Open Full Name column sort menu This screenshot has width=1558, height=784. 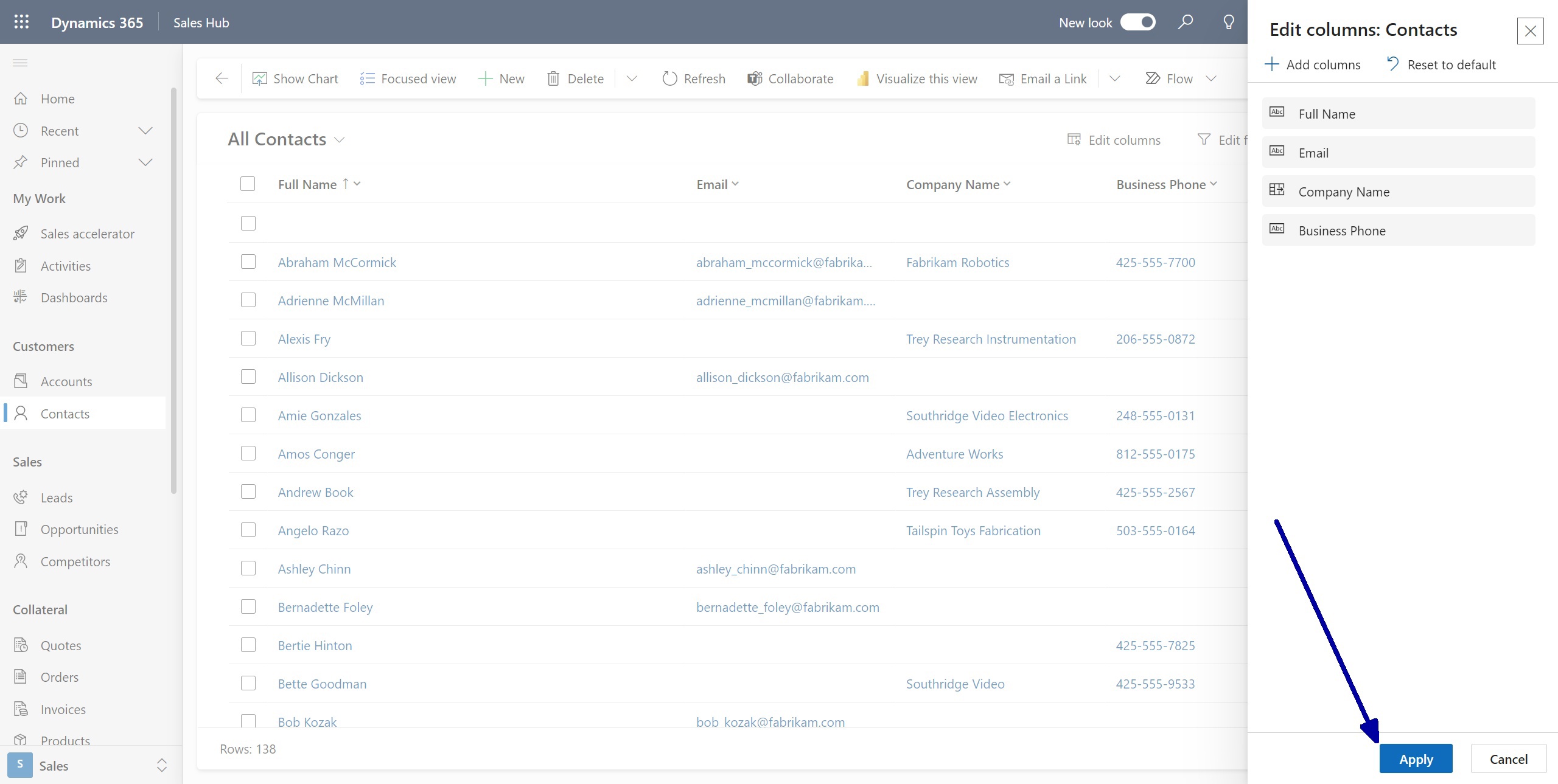point(357,184)
